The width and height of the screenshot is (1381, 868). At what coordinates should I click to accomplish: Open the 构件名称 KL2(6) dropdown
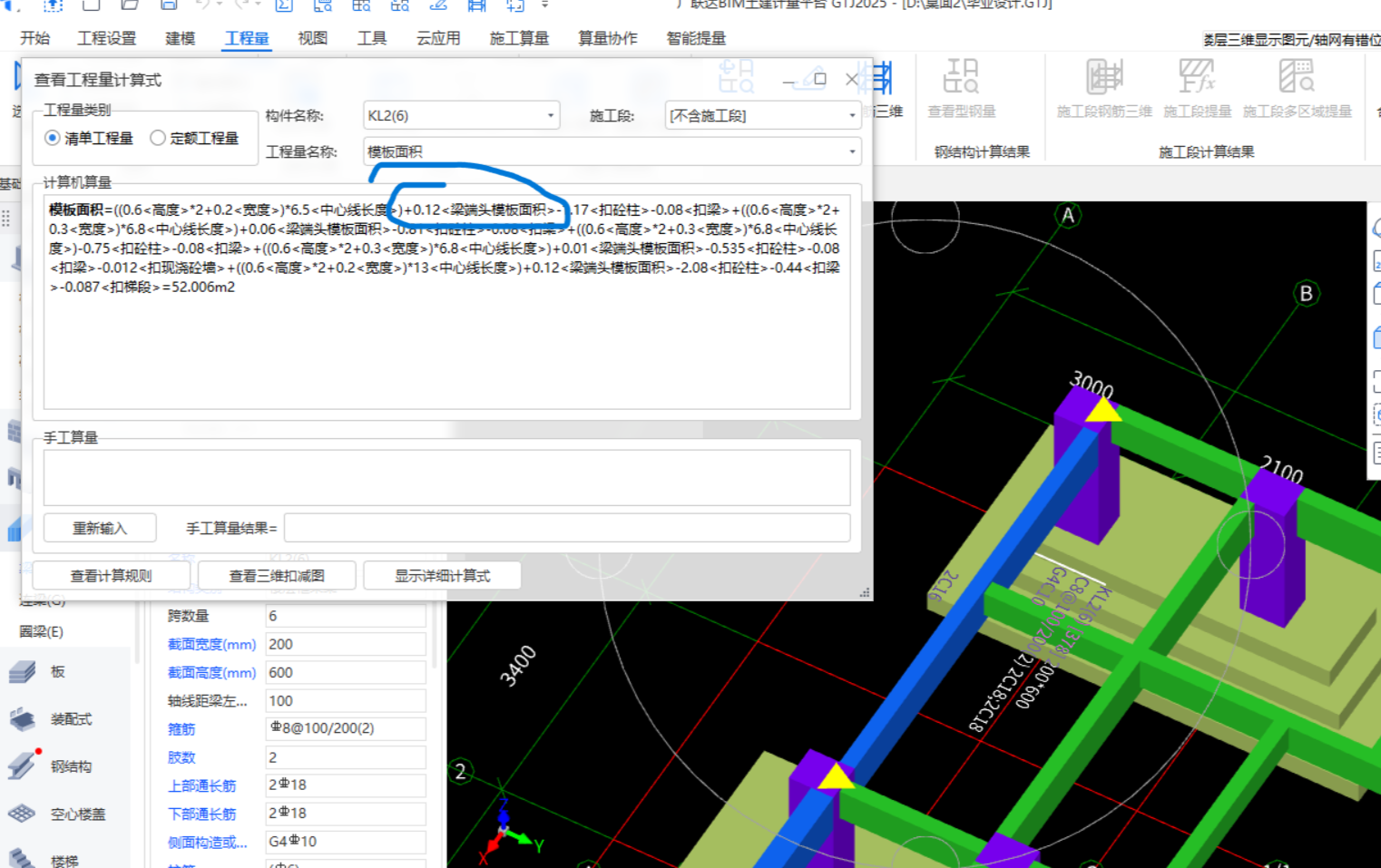tap(461, 115)
